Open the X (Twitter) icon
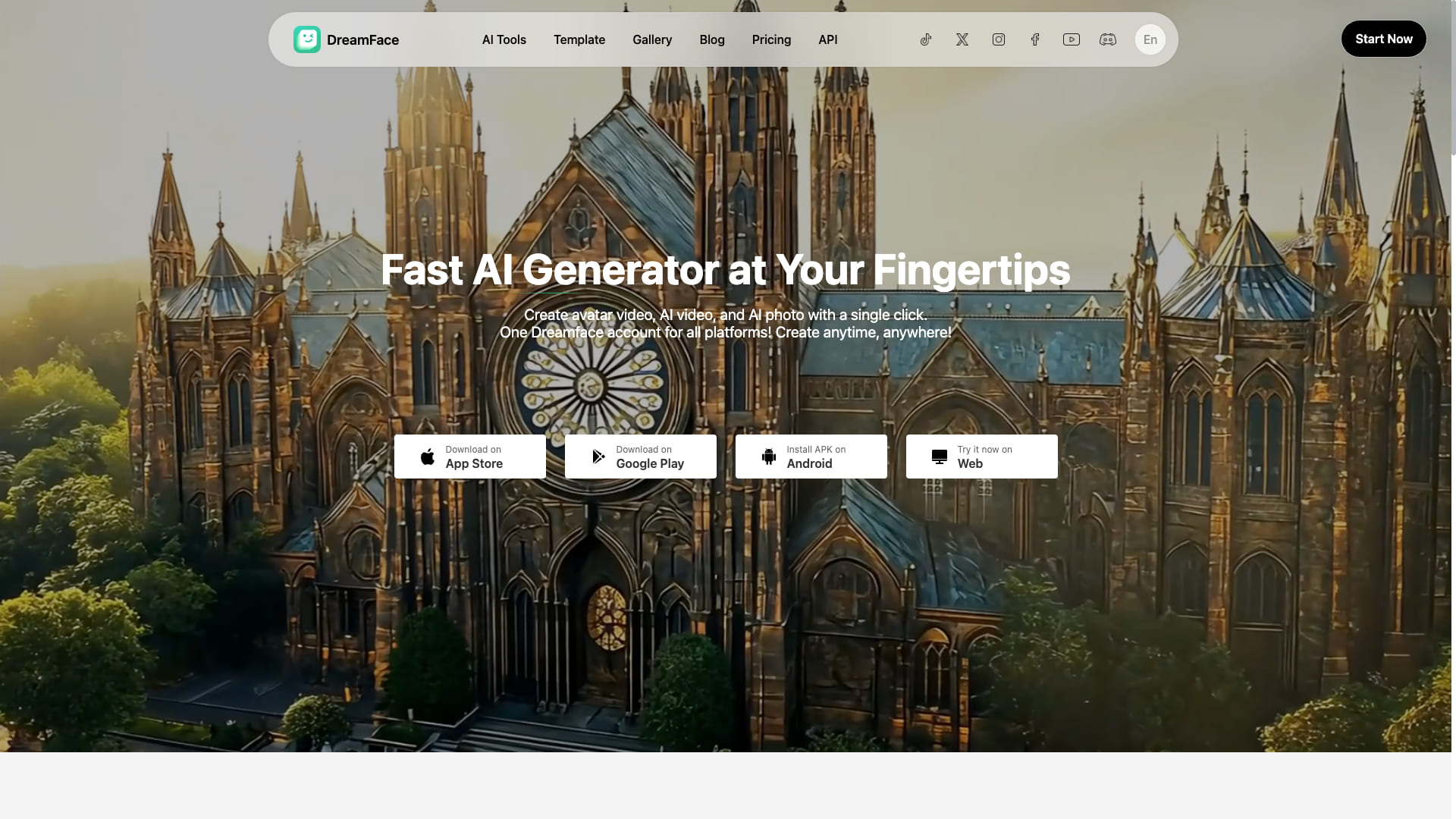Screen dimensions: 1456x819 (962, 39)
